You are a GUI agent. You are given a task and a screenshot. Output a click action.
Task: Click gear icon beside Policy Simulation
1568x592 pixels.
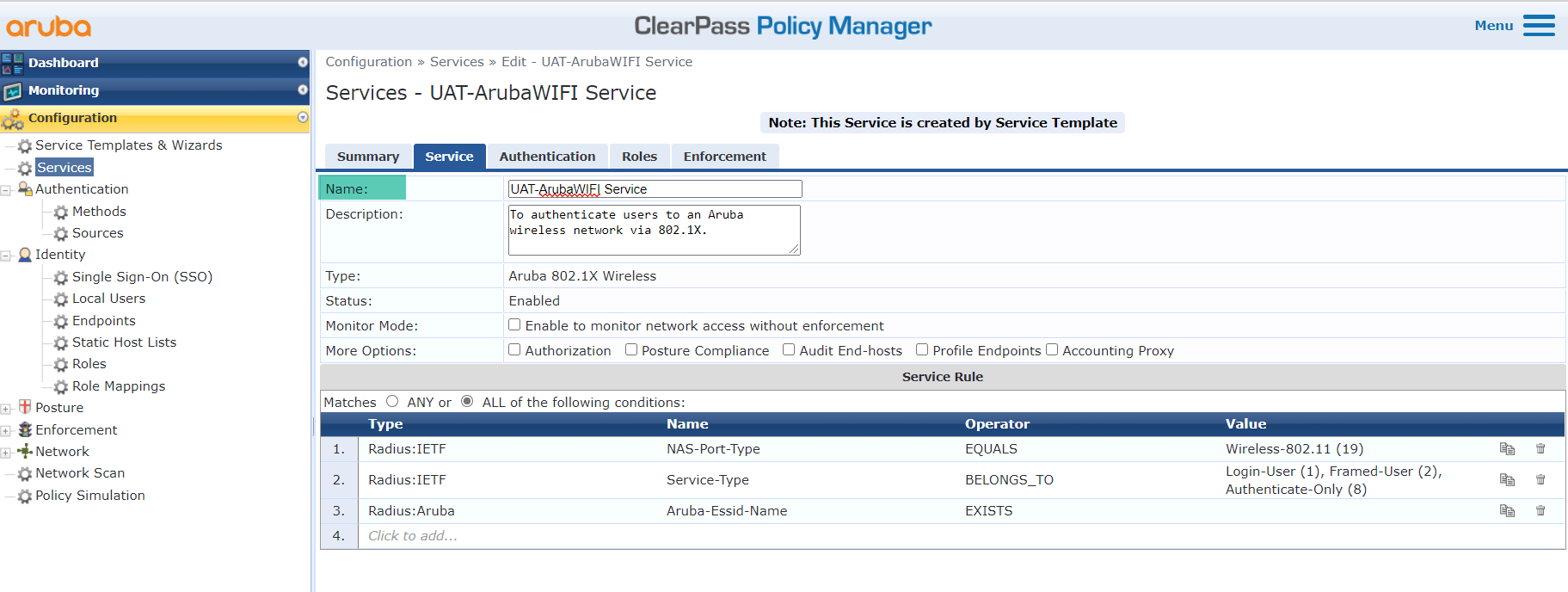(x=25, y=496)
